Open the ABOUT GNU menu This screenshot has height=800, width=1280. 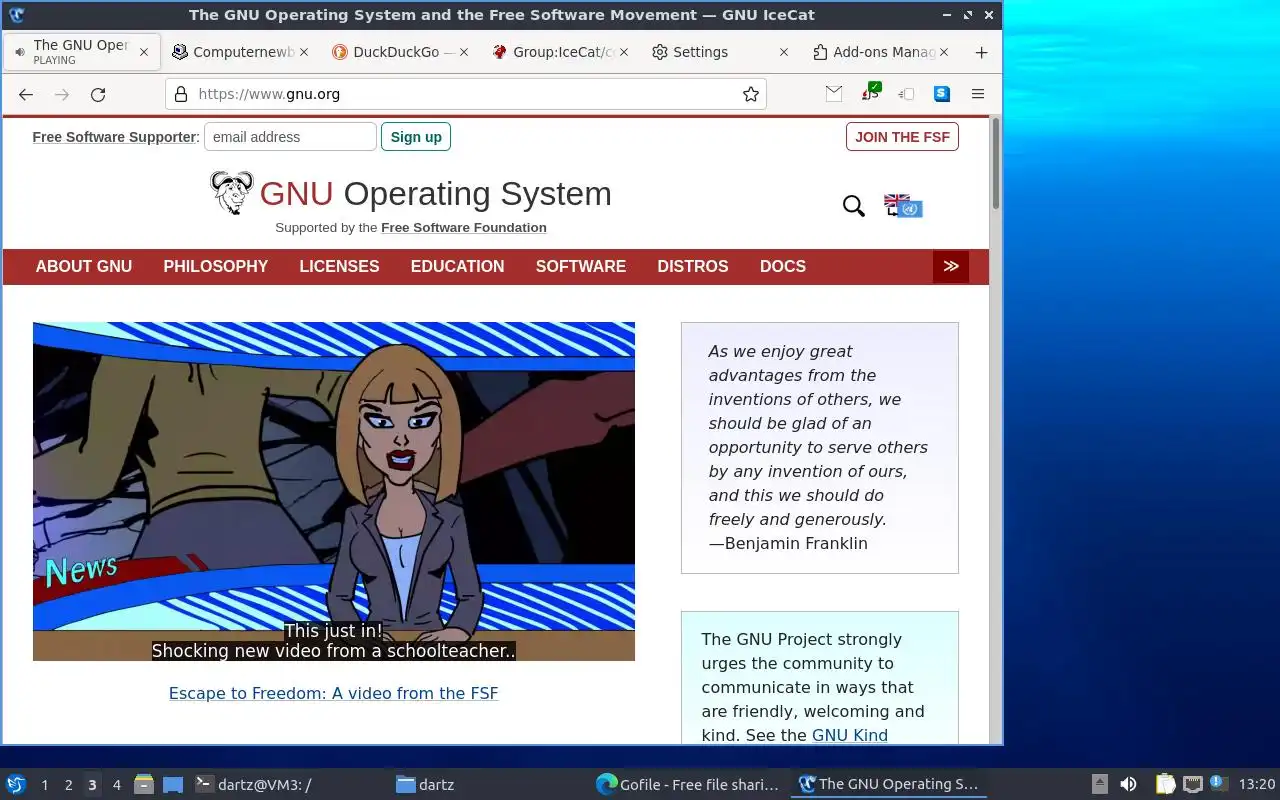(x=84, y=266)
